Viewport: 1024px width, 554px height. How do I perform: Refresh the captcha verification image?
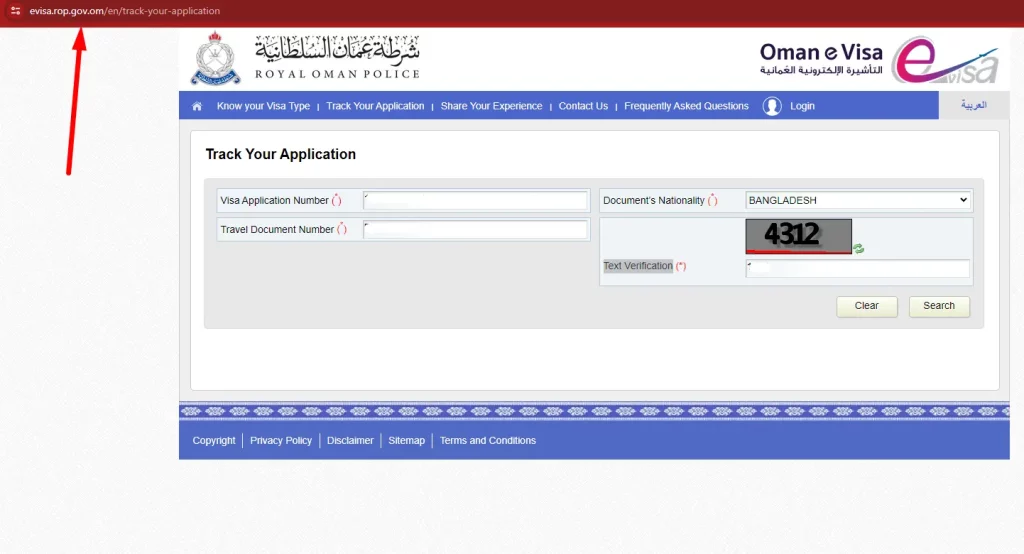coord(858,248)
